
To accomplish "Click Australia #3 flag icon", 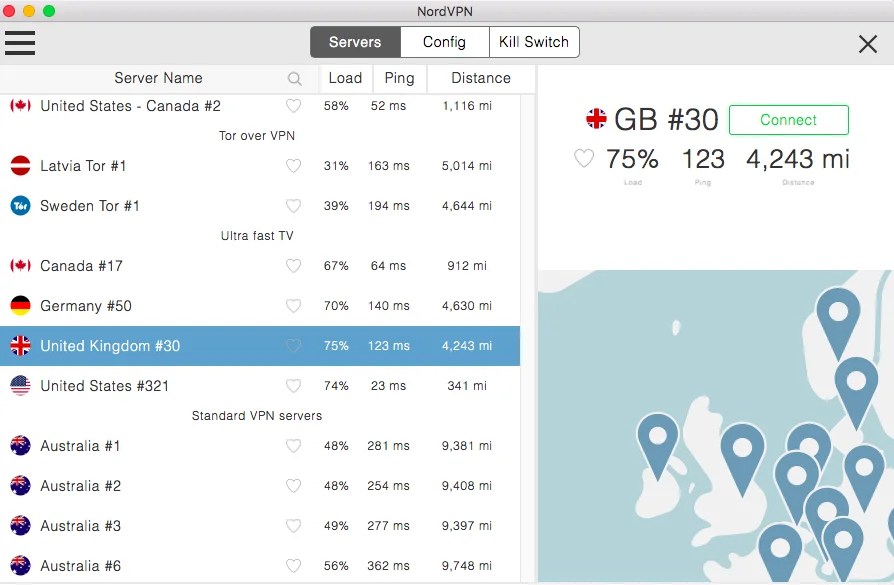I will (x=21, y=525).
